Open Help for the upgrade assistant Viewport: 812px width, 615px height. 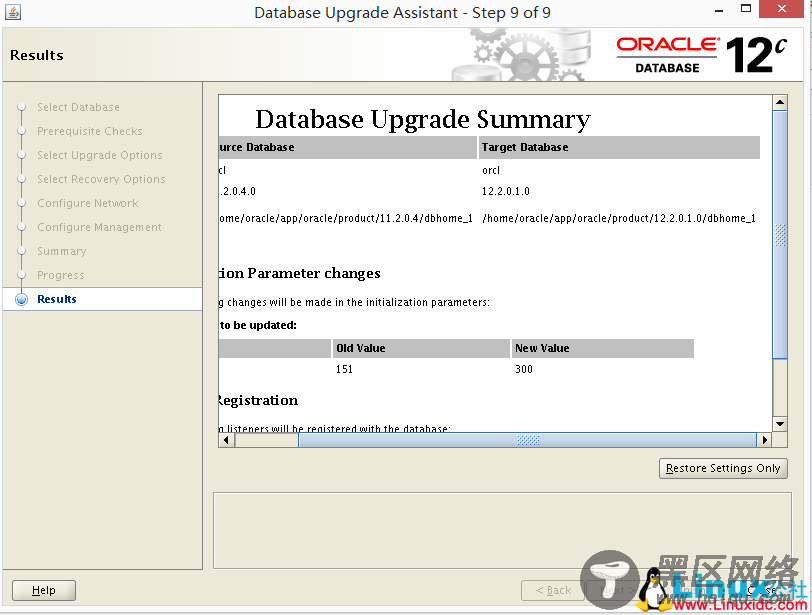(44, 590)
